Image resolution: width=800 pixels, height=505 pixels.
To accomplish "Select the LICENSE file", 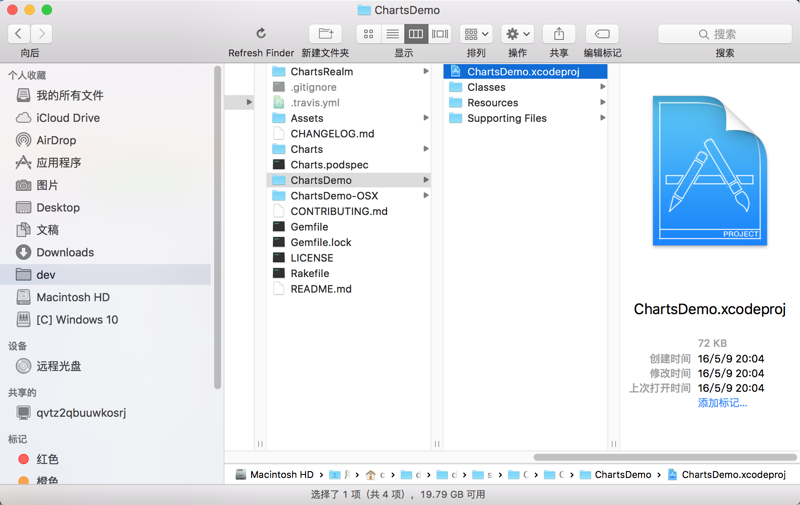I will pos(349,258).
